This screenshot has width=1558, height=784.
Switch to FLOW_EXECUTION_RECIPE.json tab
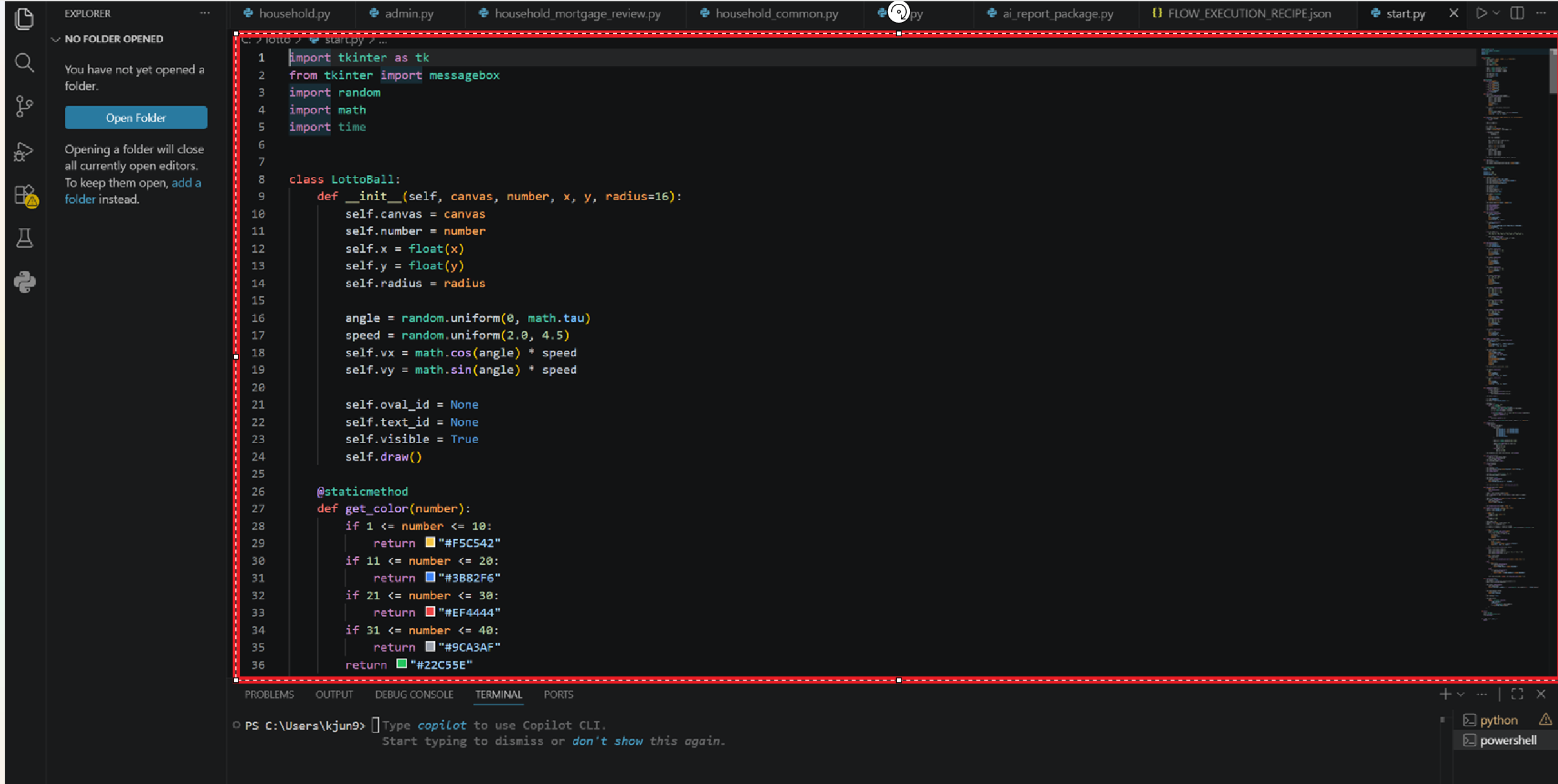point(1242,13)
